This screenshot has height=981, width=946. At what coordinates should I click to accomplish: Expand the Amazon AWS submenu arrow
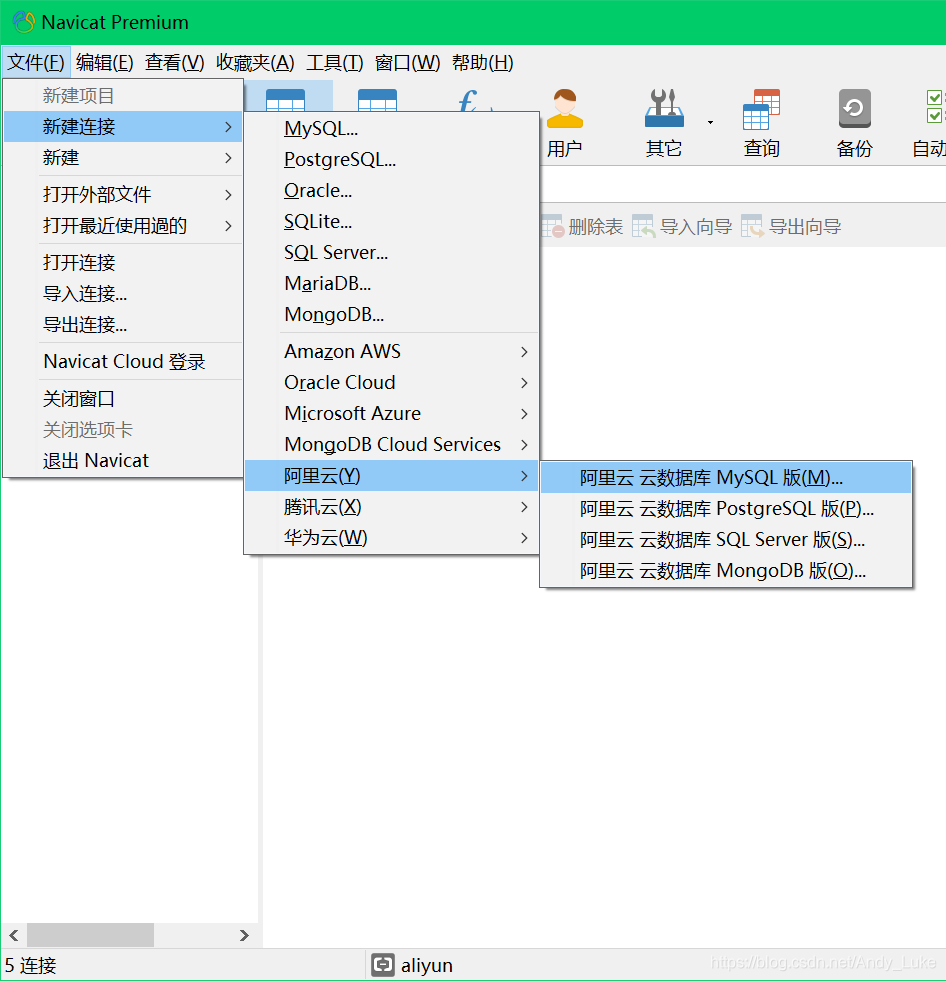524,352
